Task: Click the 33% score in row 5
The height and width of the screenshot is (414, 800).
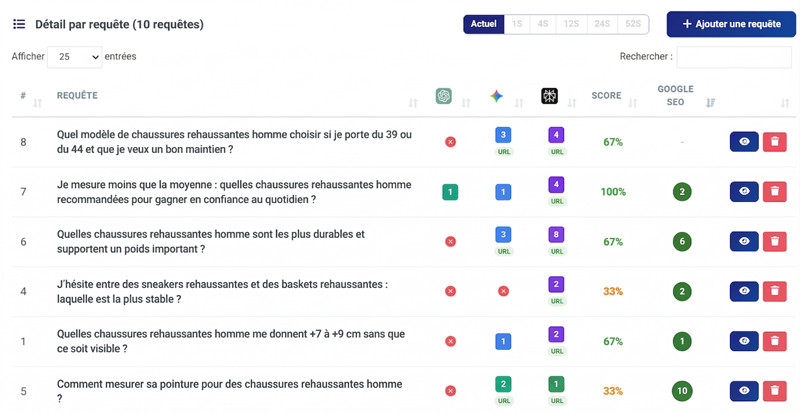Action: coord(613,391)
